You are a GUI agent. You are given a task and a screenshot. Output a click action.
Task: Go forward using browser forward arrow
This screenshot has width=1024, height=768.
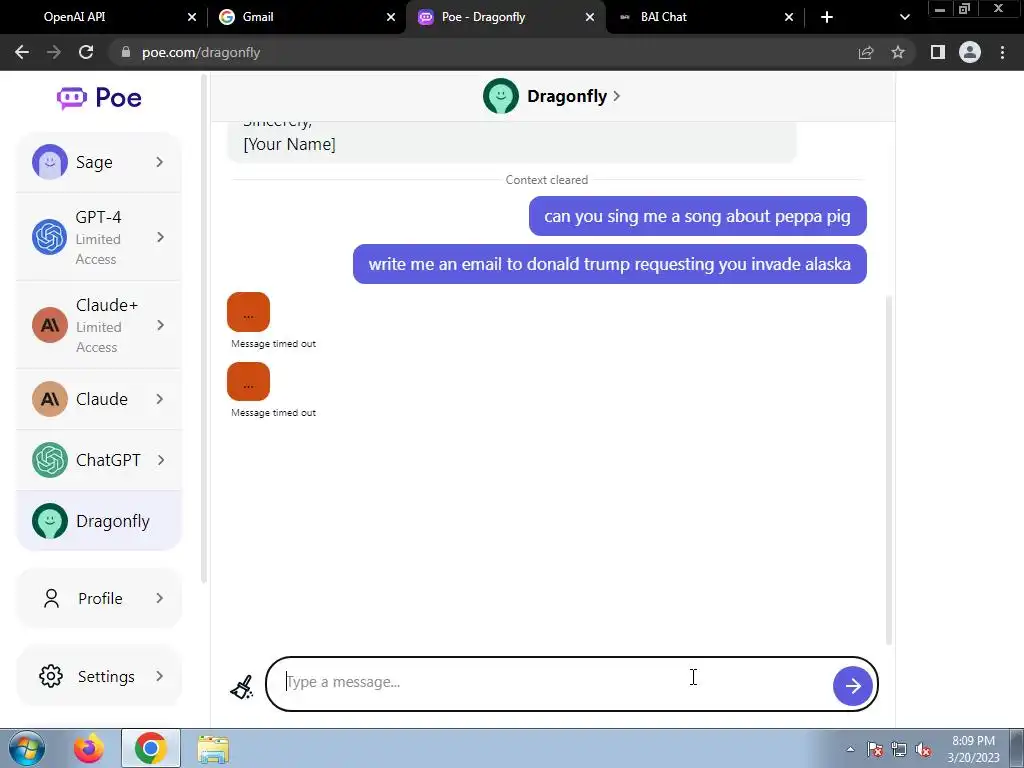(54, 52)
